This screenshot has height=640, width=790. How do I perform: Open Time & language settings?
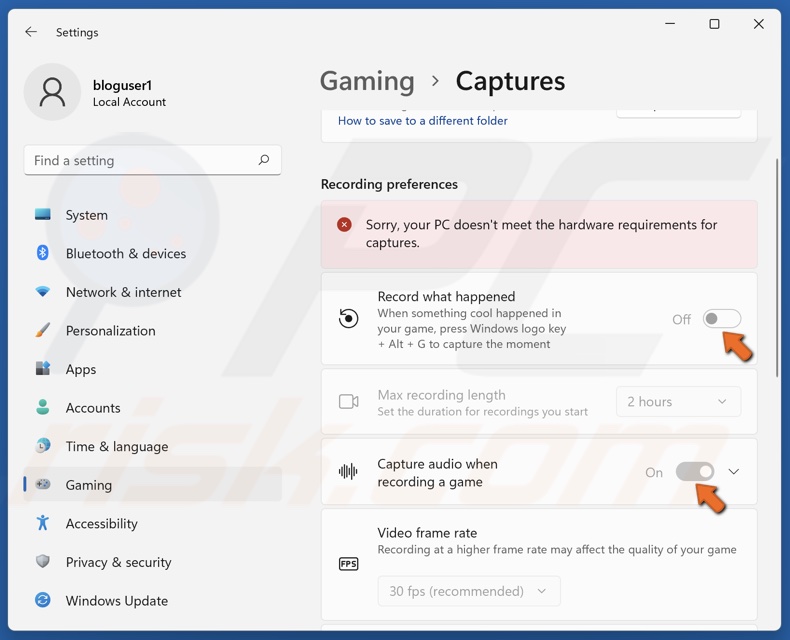pyautogui.click(x=152, y=446)
